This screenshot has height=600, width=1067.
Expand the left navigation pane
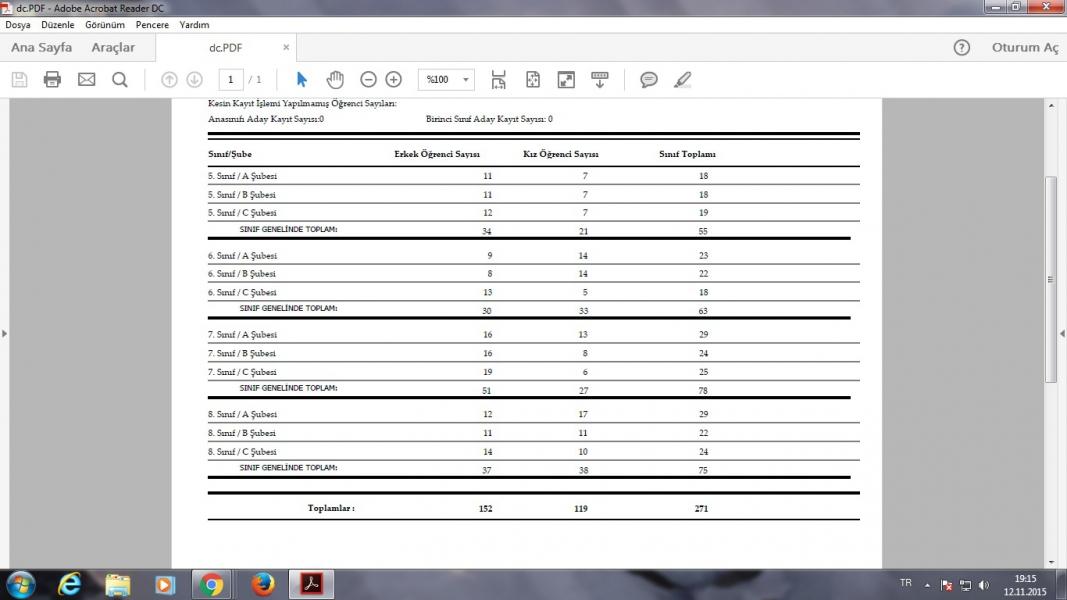pyautogui.click(x=5, y=333)
